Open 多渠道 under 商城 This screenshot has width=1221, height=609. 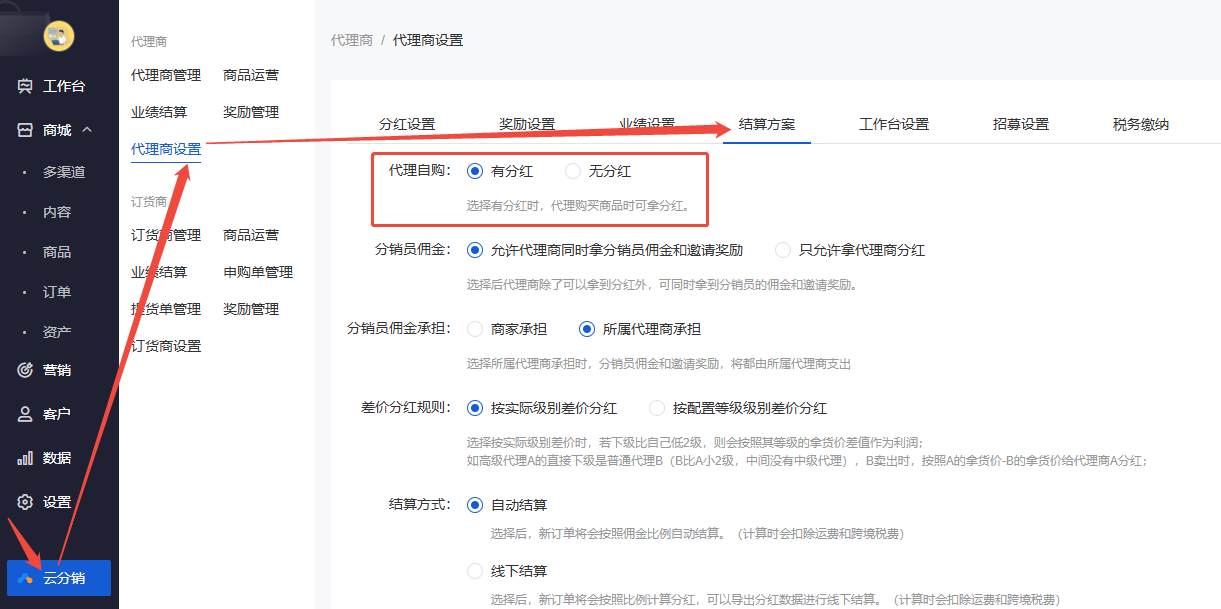pos(64,172)
